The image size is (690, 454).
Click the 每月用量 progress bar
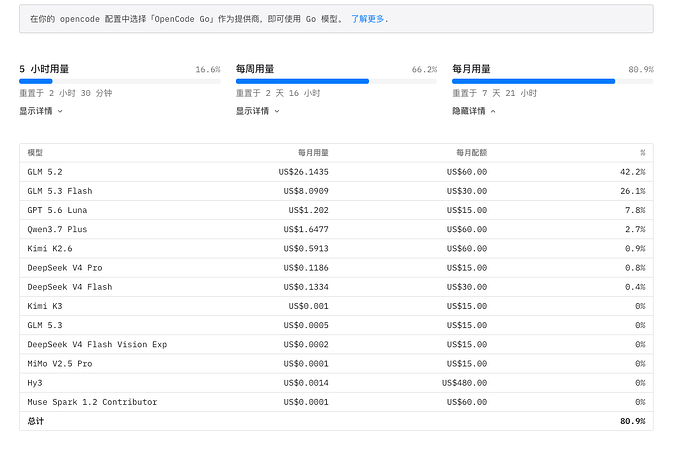[553, 81]
